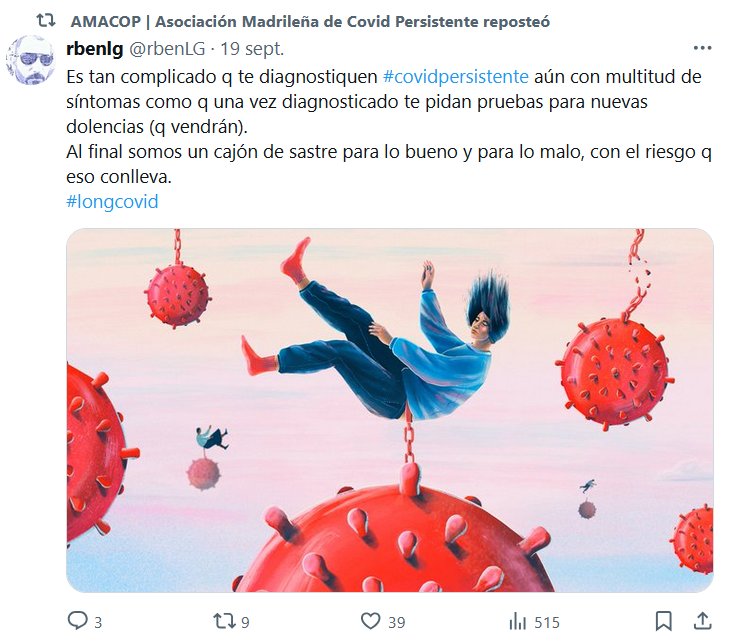Bookmark this tweet
This screenshot has width=734, height=642.
point(663,621)
